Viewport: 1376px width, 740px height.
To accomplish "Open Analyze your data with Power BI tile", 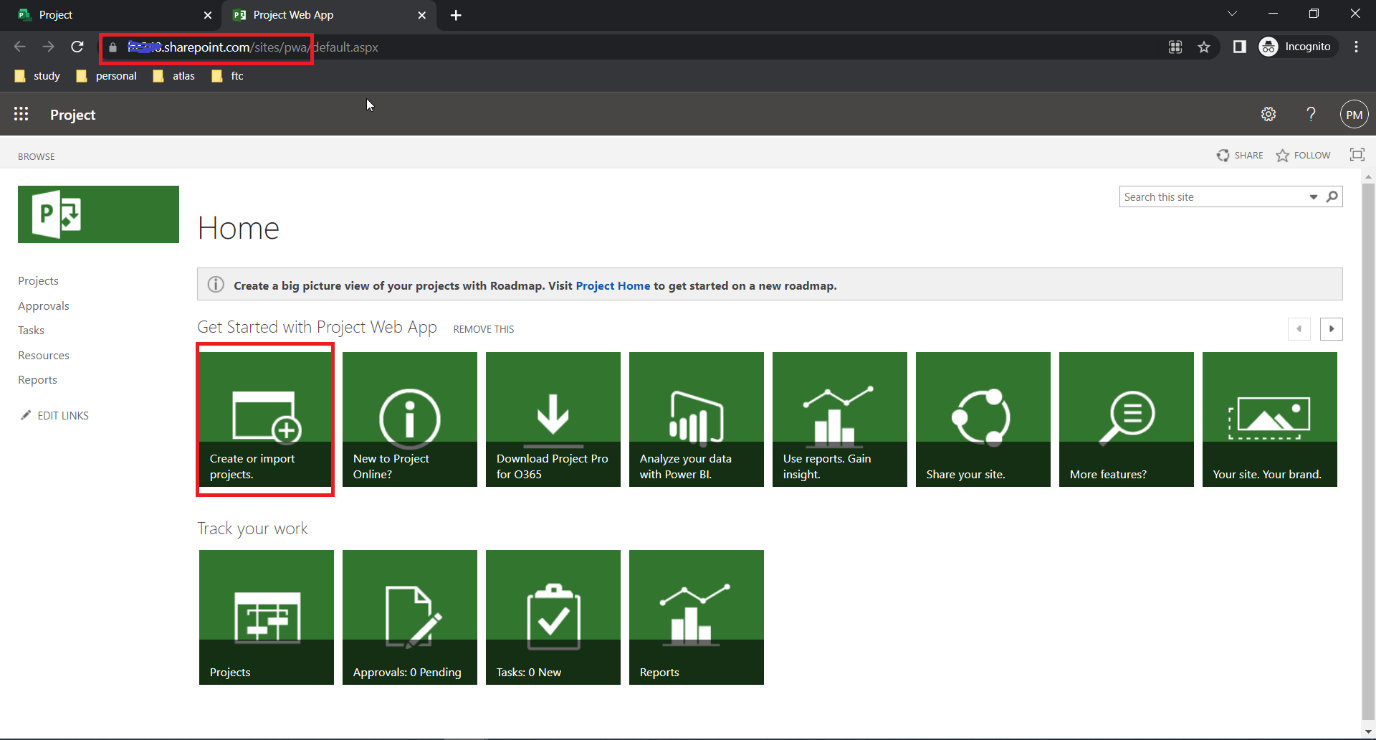I will point(696,419).
